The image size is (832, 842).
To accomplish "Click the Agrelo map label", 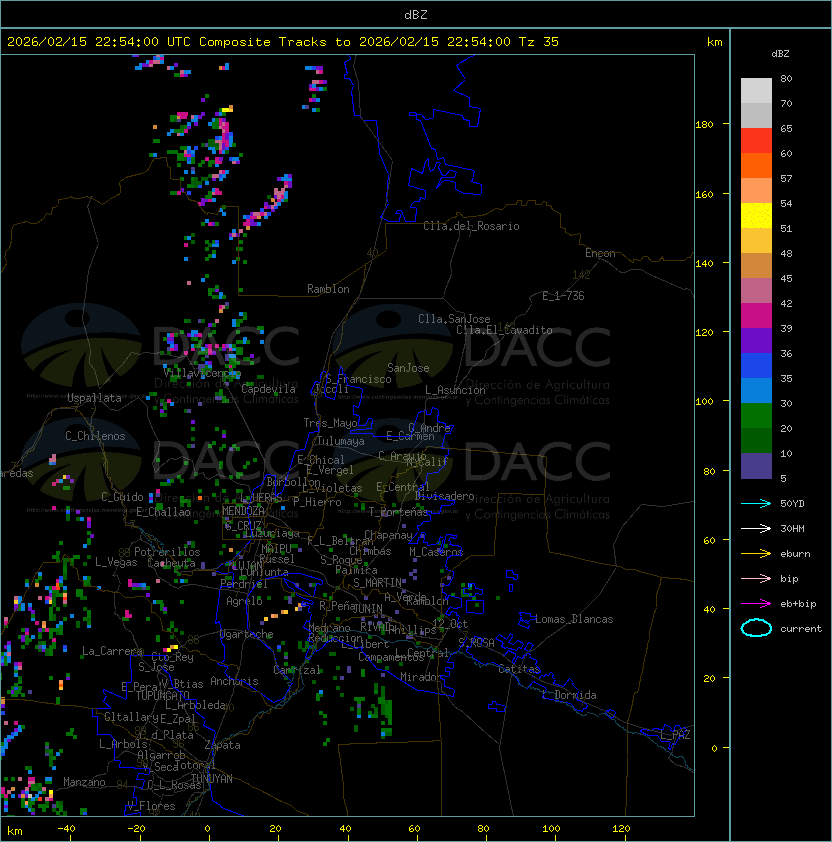I will click(x=244, y=601).
